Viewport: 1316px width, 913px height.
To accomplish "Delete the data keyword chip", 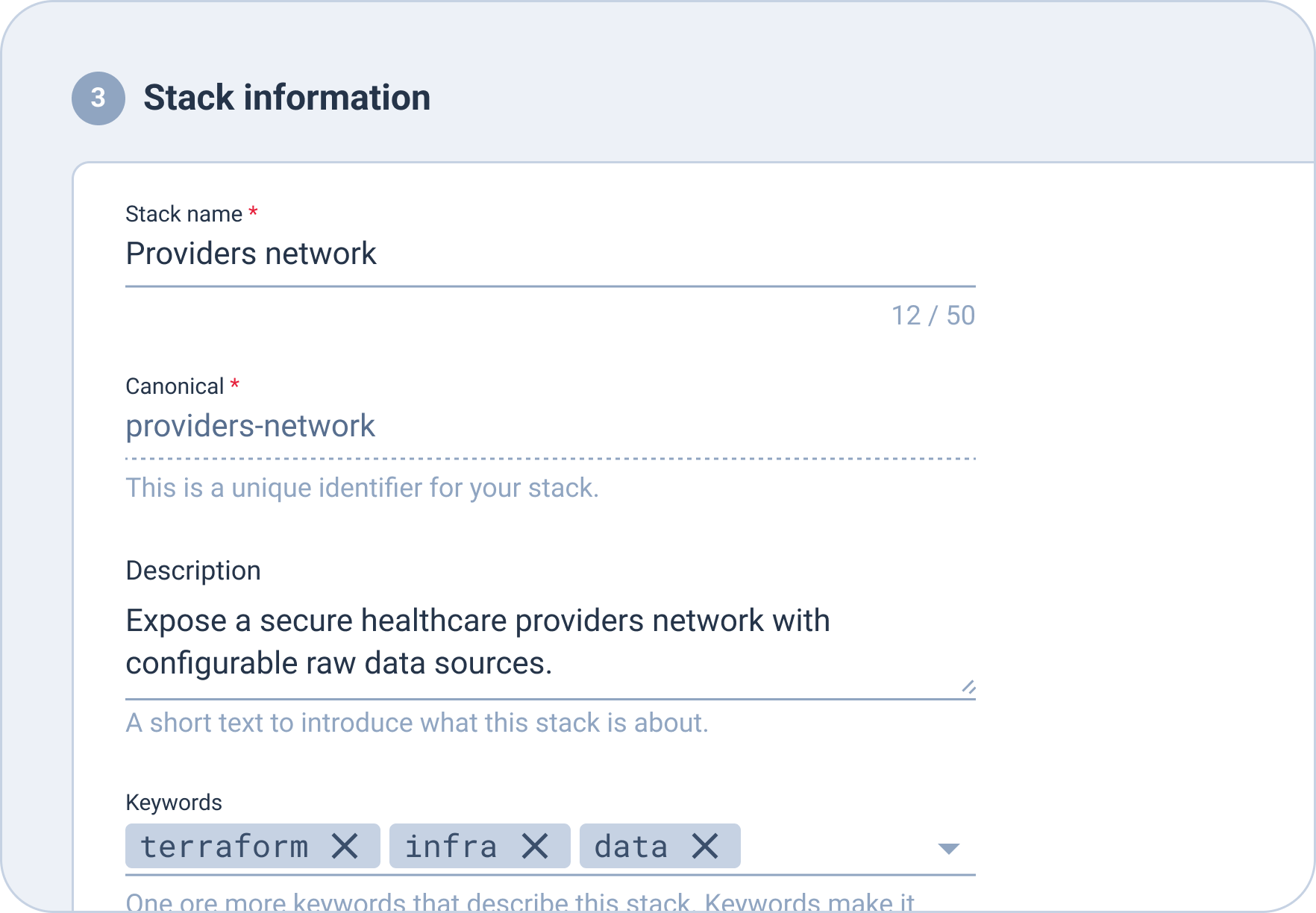I will click(705, 847).
